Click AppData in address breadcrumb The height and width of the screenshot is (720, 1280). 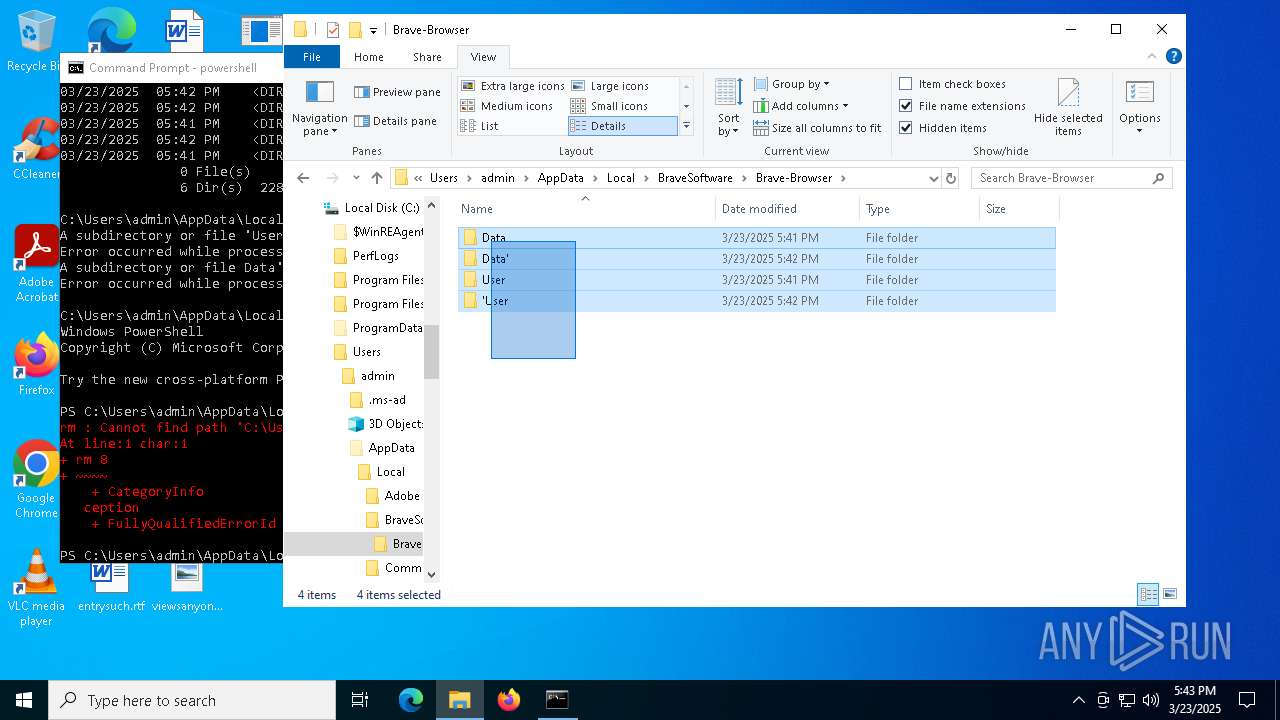pyautogui.click(x=560, y=178)
